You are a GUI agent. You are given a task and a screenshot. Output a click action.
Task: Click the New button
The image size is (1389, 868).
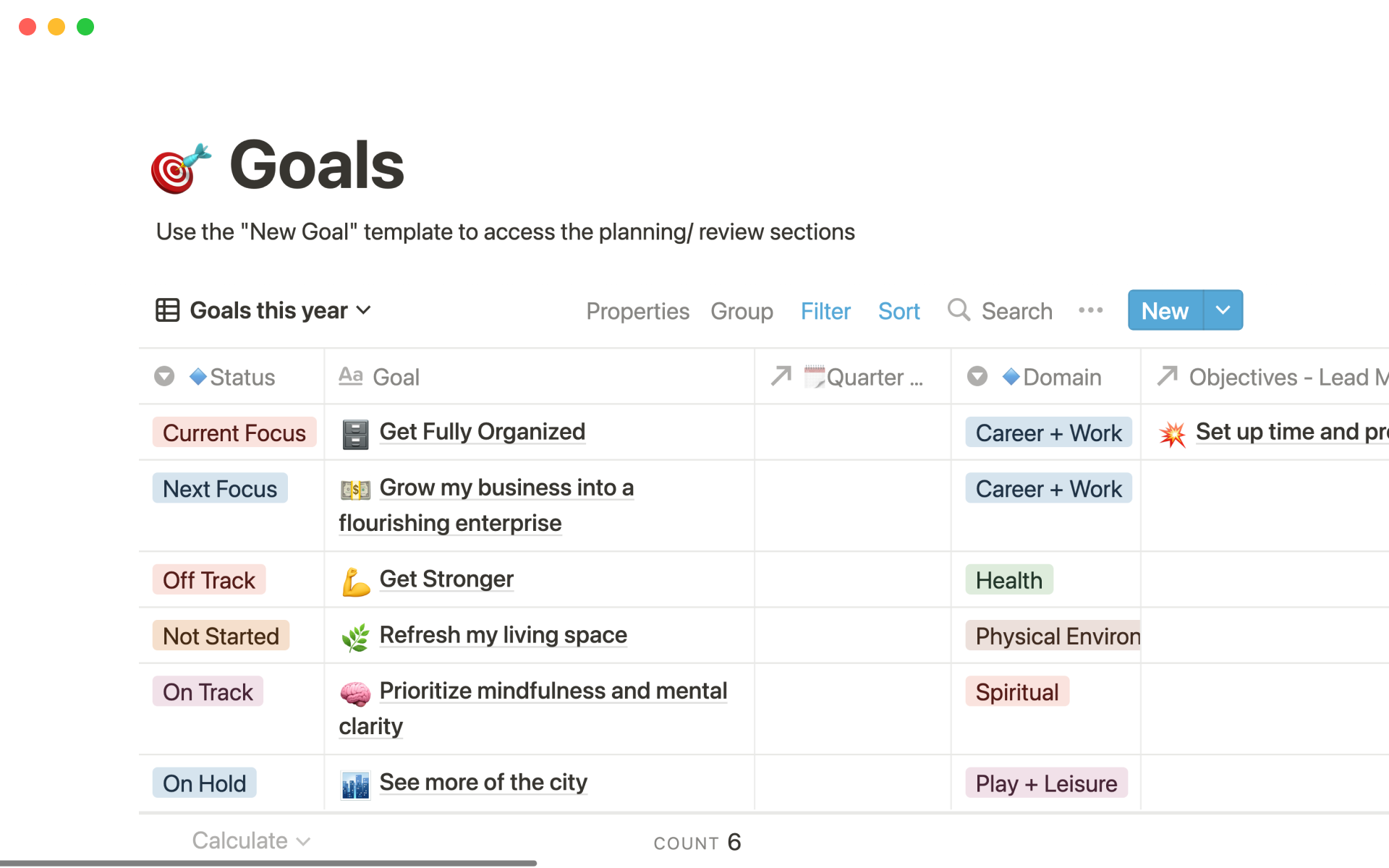pos(1165,311)
